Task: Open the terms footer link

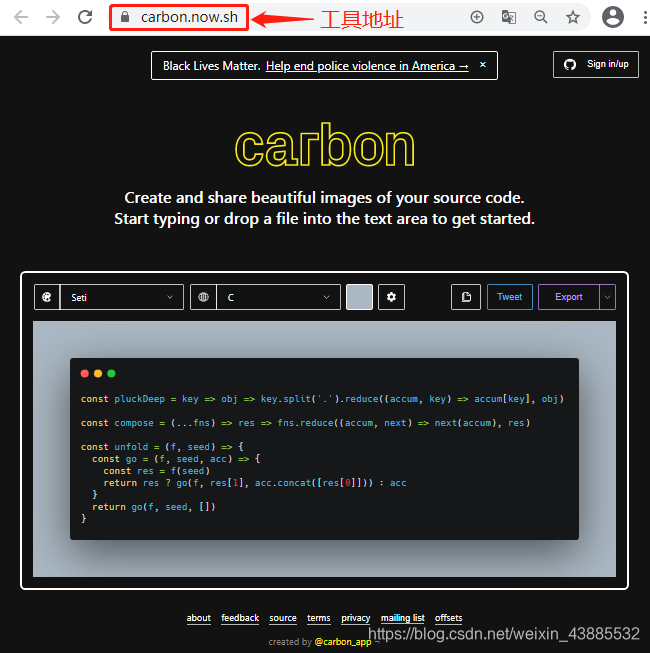Action: coord(319,618)
